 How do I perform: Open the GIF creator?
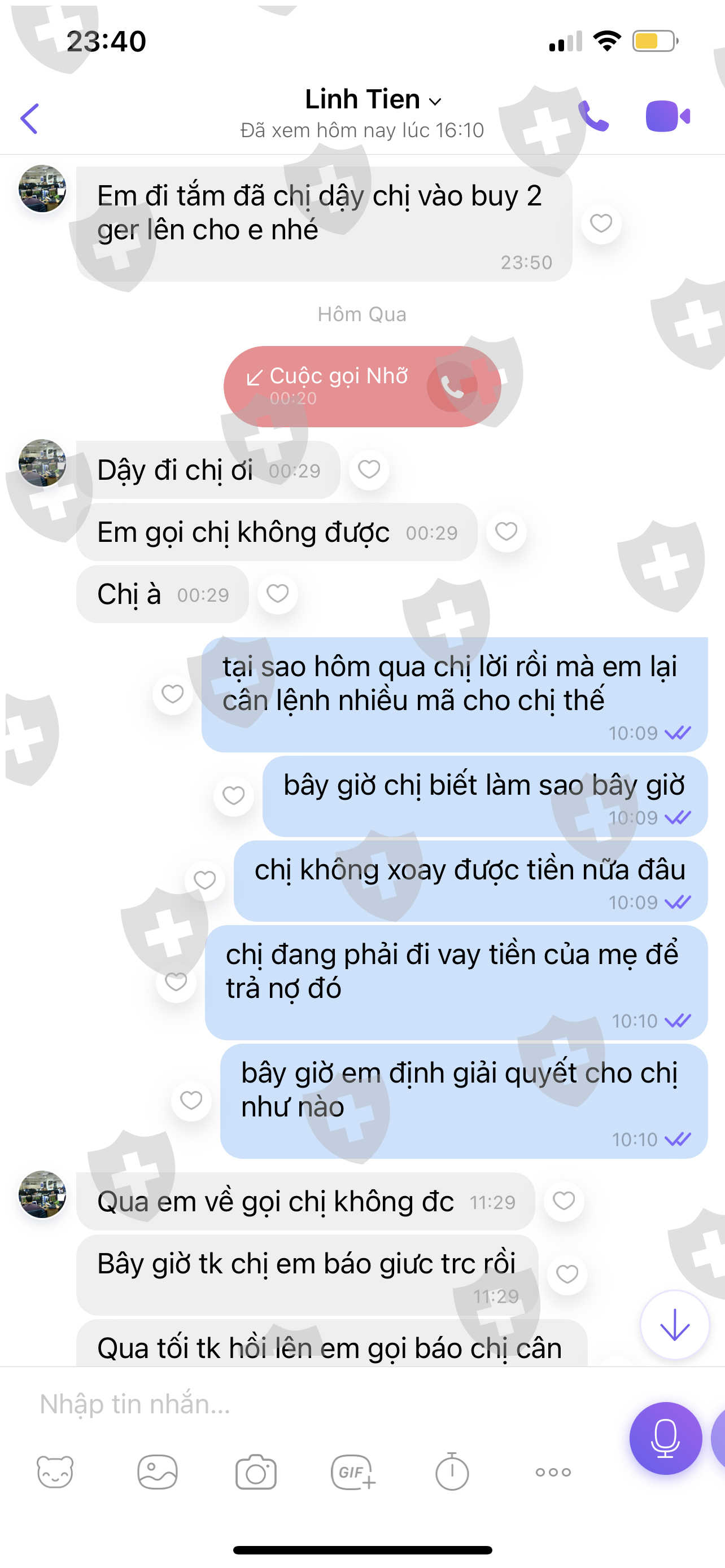point(353,1472)
